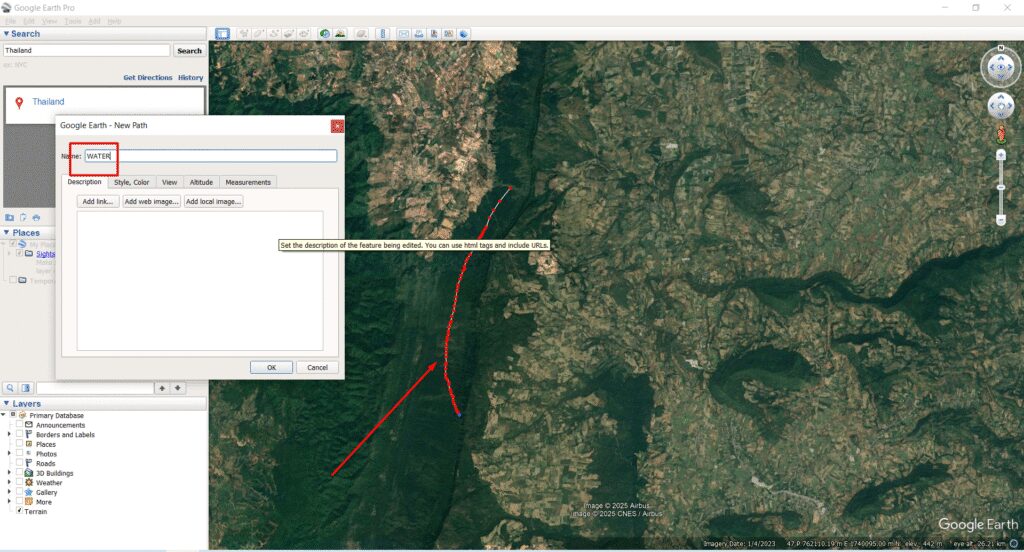Screen dimensions: 1024x552
Task: Click the panel toggle icon beside the places magnifier
Action: (26, 388)
